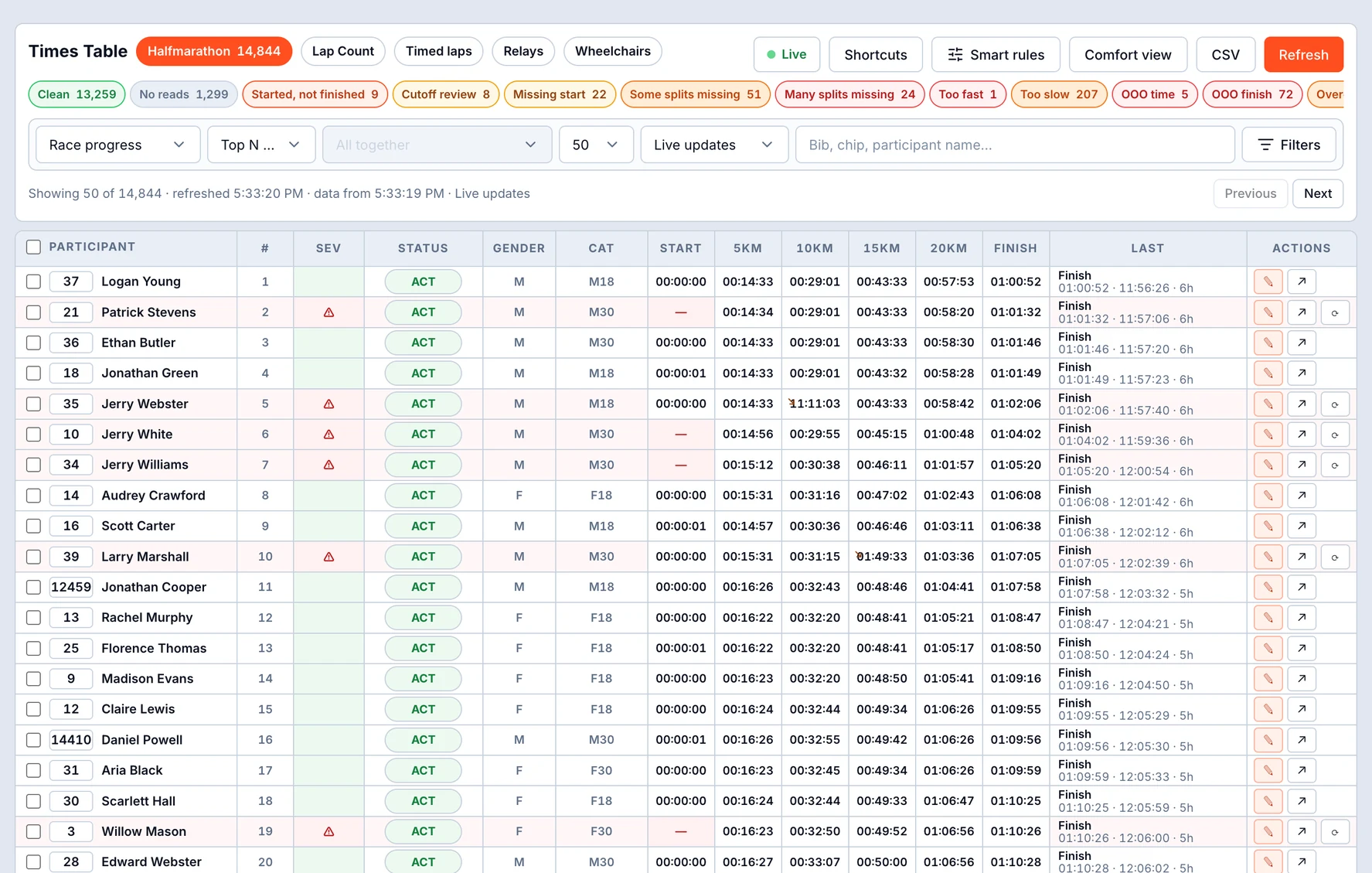
Task: Switch to Comfort view
Action: click(1128, 55)
